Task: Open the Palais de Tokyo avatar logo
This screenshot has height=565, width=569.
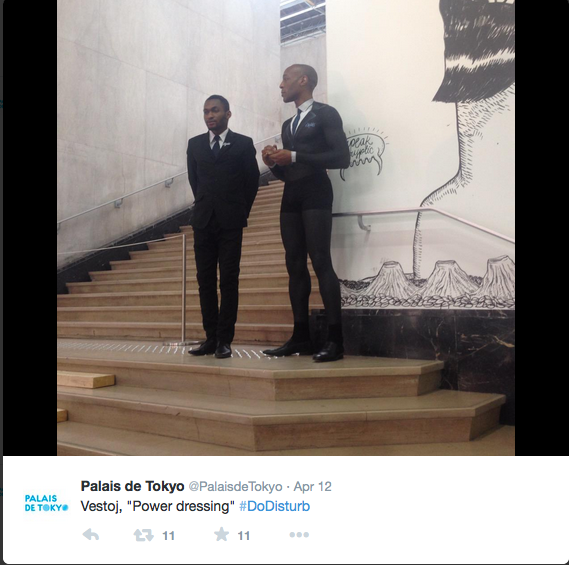Action: [46, 503]
